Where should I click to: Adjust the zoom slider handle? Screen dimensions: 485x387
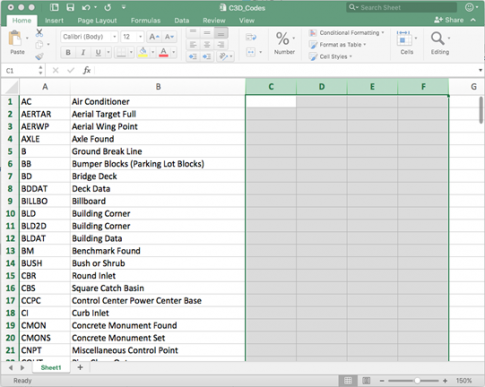click(x=417, y=380)
